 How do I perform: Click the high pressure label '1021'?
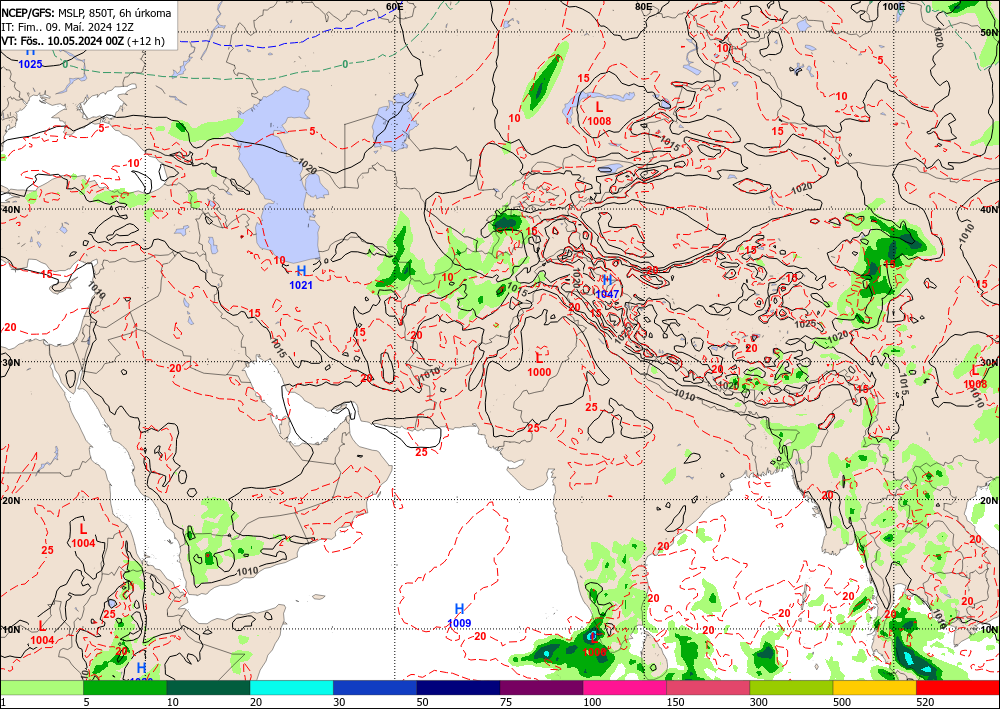tap(301, 285)
